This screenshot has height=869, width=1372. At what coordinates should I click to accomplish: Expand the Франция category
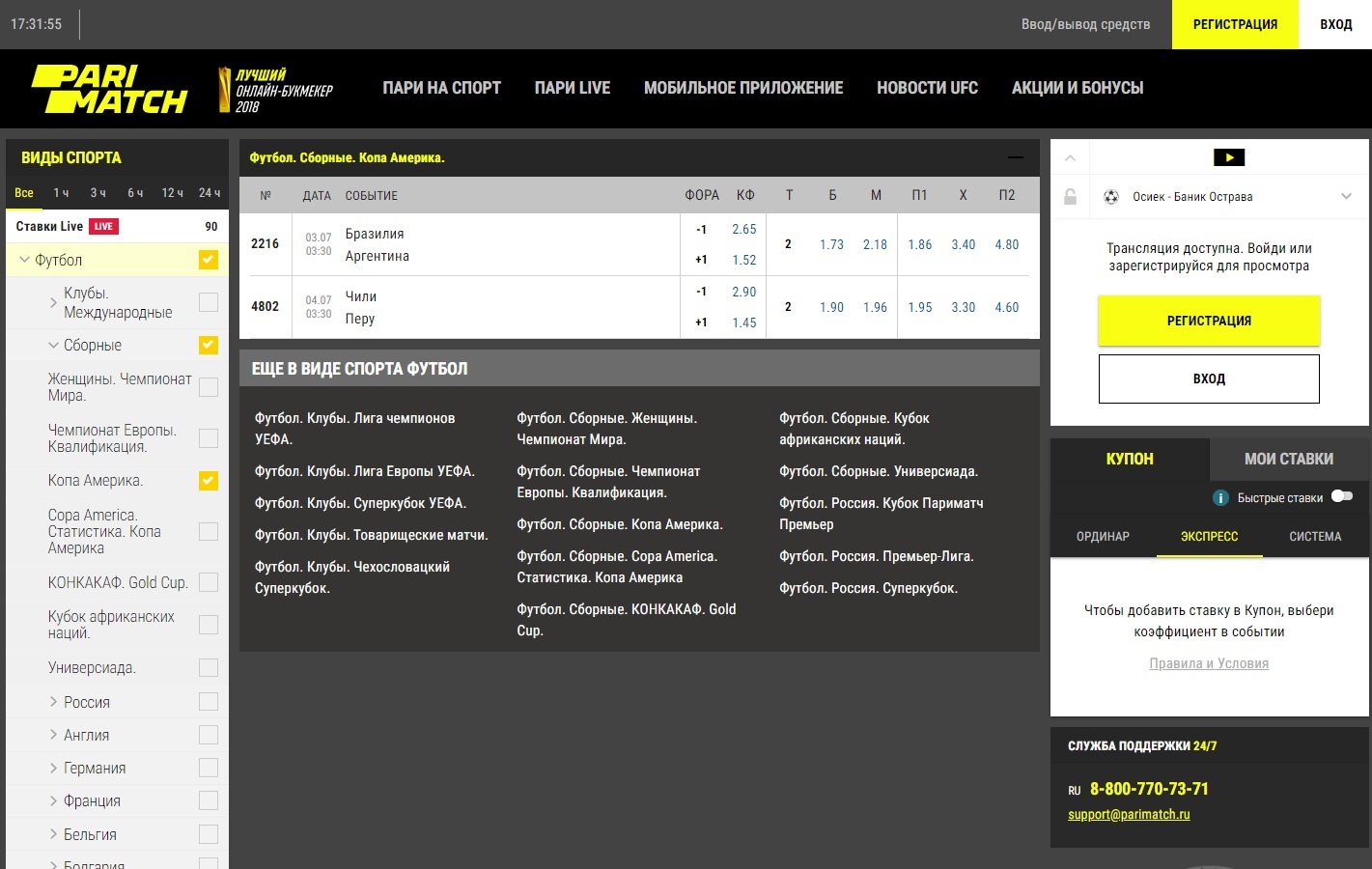click(x=53, y=800)
